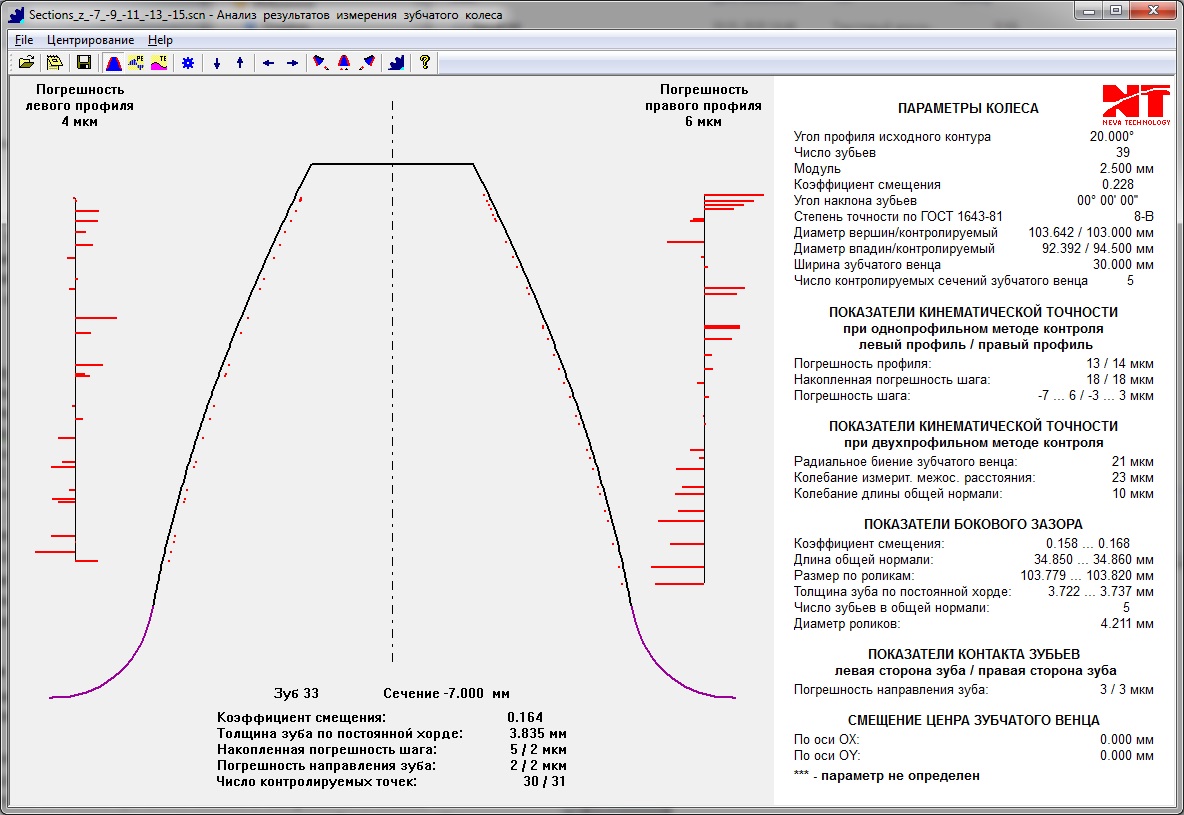Click the blue down arrow icon
This screenshot has width=1184, height=815.
point(217,63)
